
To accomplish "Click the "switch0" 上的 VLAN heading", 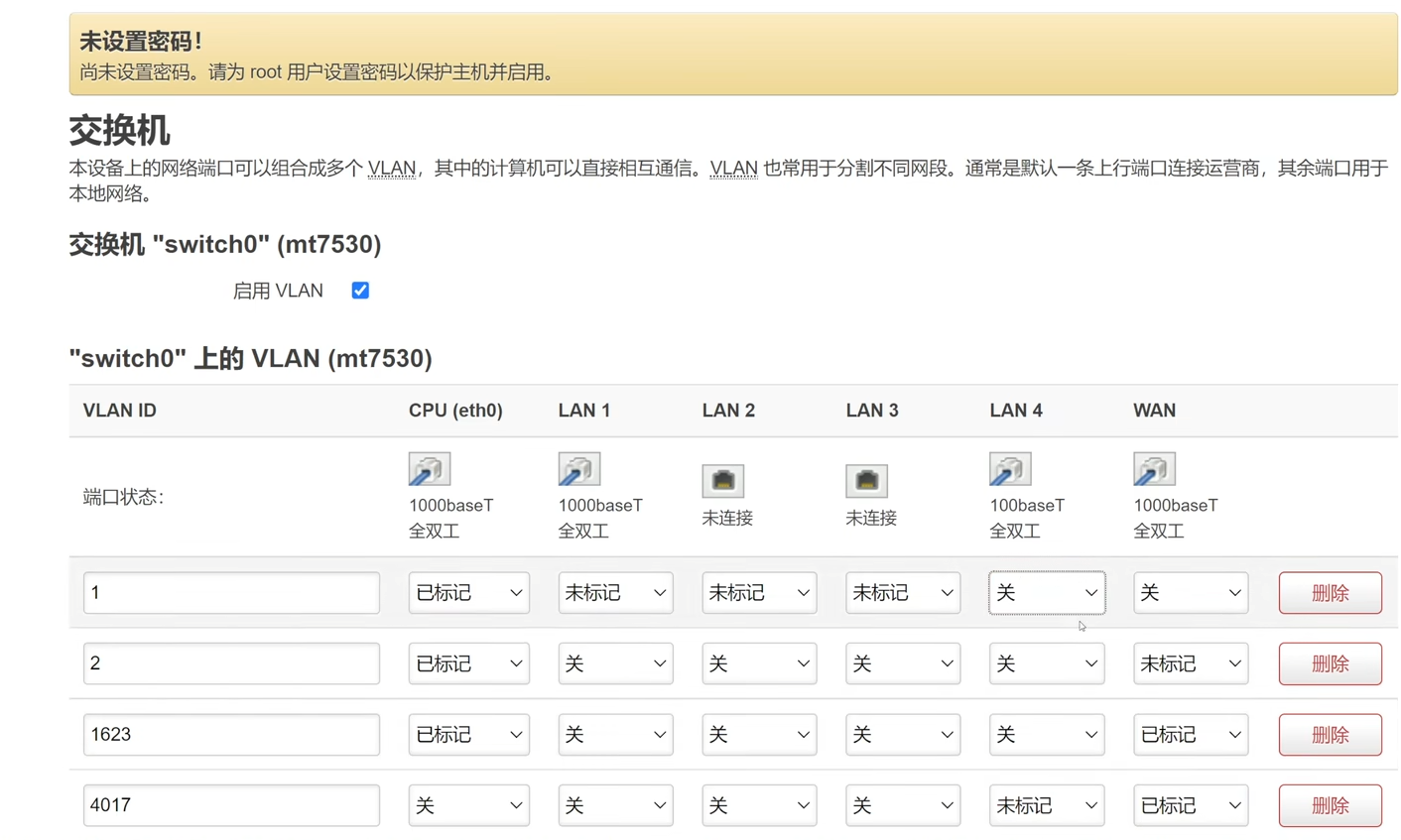I will point(251,358).
